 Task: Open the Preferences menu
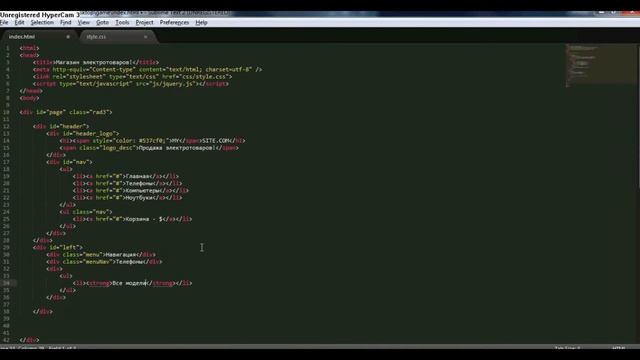(174, 22)
